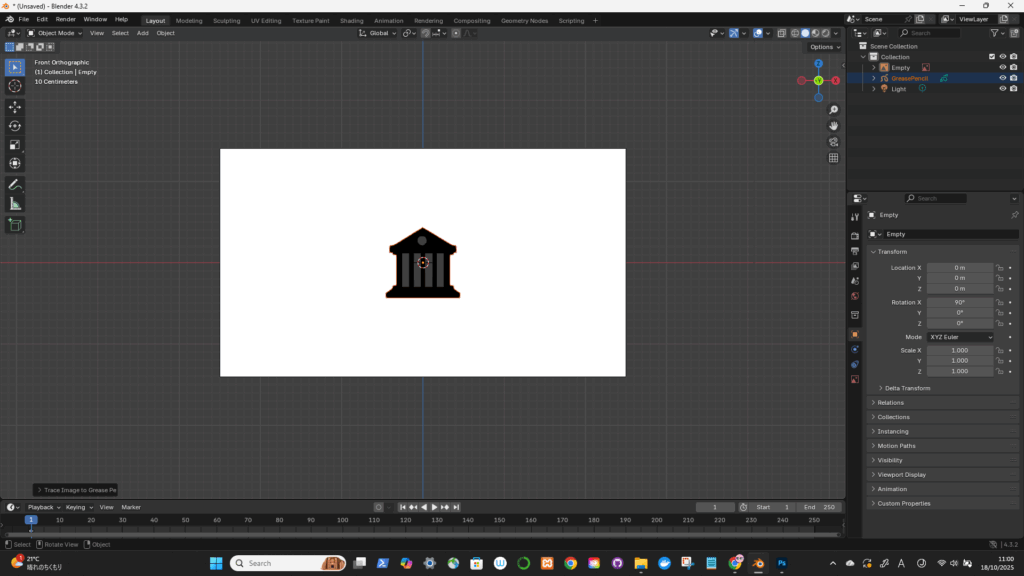Switch to orthographic grid view button
This screenshot has width=1024, height=576.
833,158
